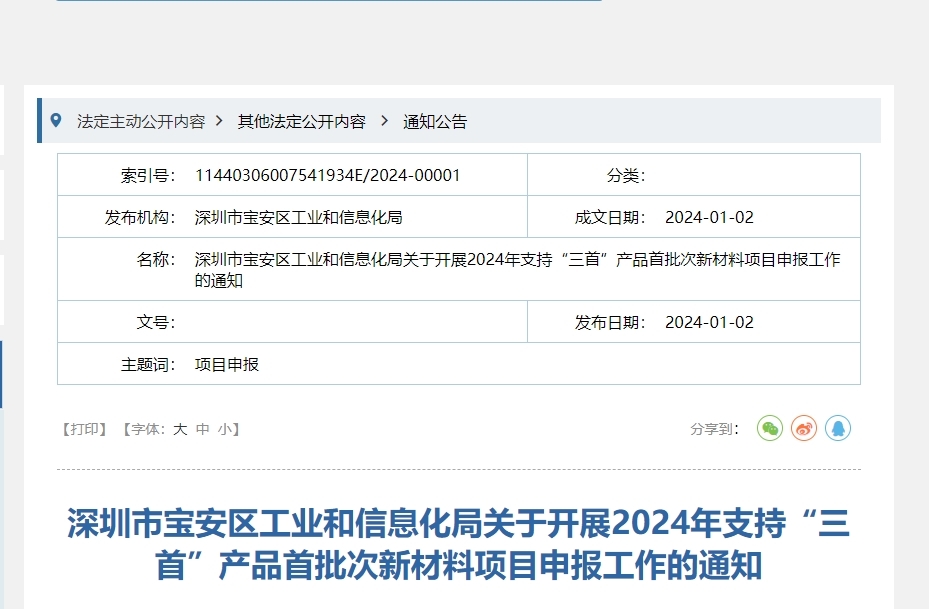The image size is (929, 609).
Task: Share the notice to Sina Weibo
Action: tap(804, 429)
